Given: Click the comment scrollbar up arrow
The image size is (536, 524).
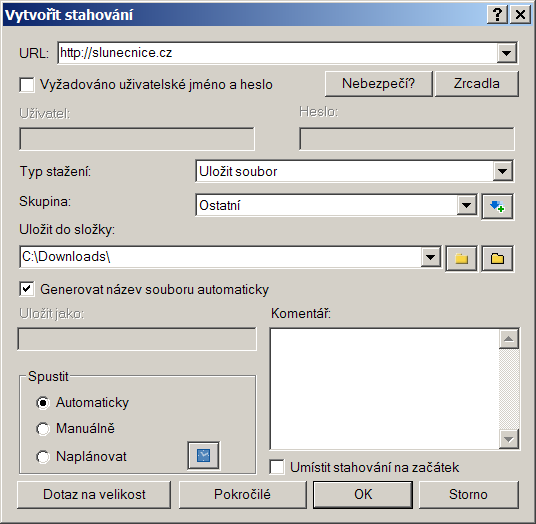Looking at the screenshot, I should point(509,339).
